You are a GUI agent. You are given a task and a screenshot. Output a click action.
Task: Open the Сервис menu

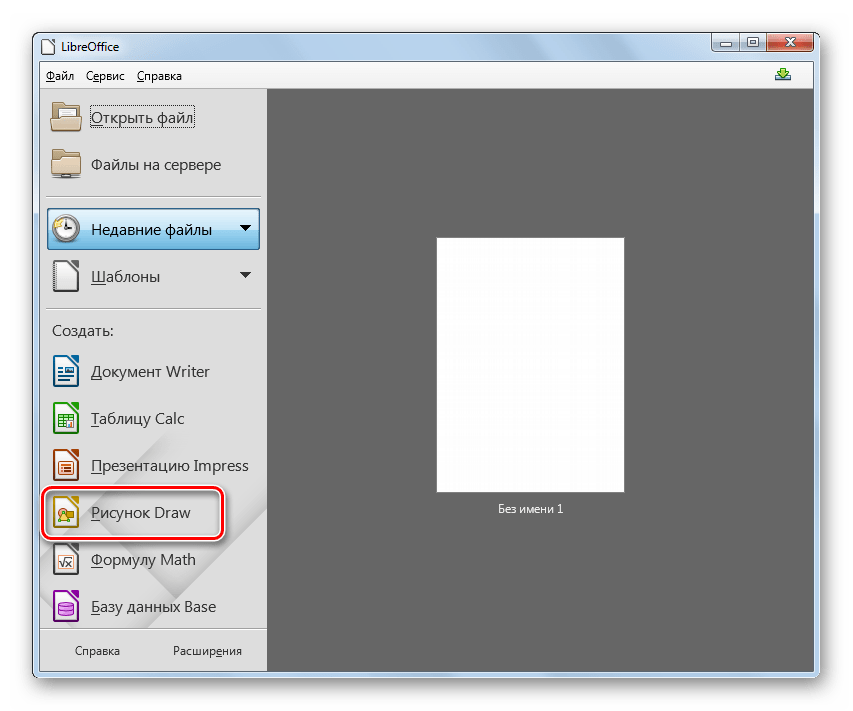(105, 76)
